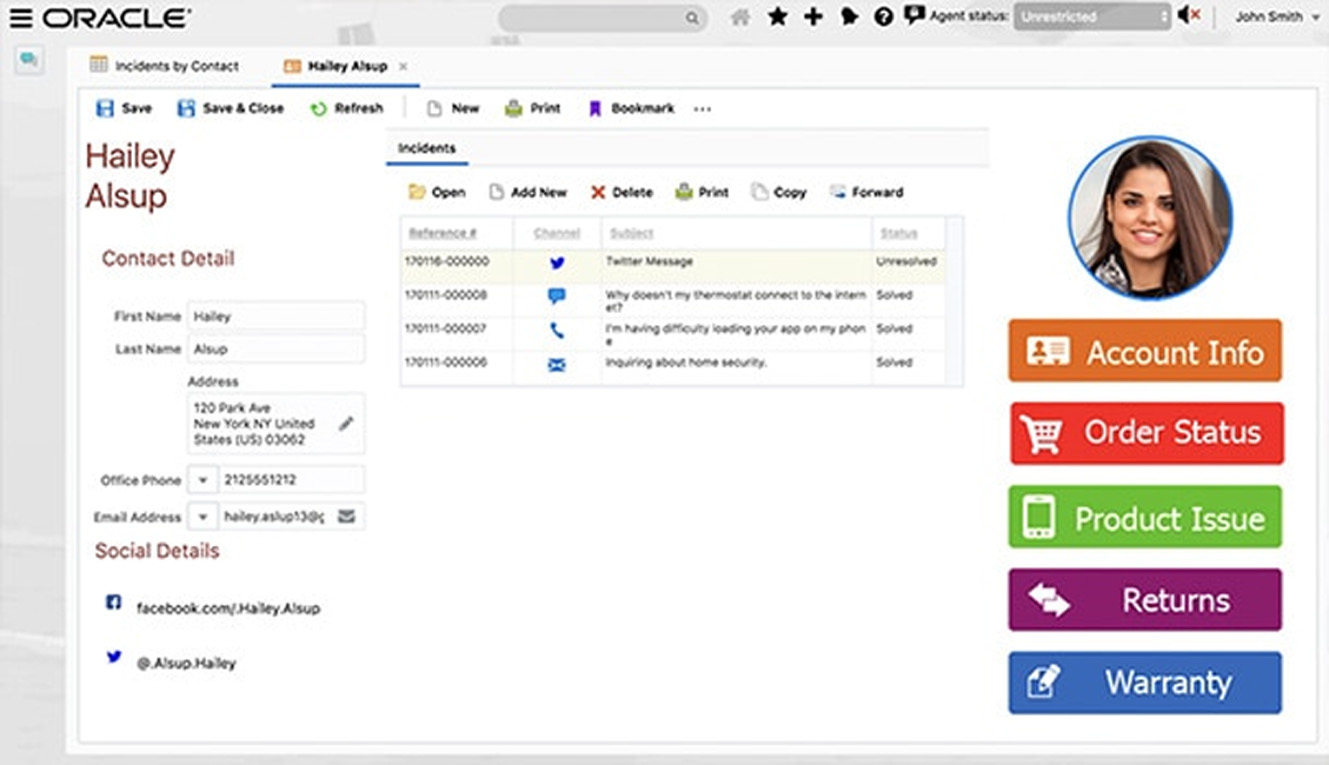This screenshot has height=765, width=1329.
Task: Click the envelope icon beside email address
Action: (x=346, y=516)
